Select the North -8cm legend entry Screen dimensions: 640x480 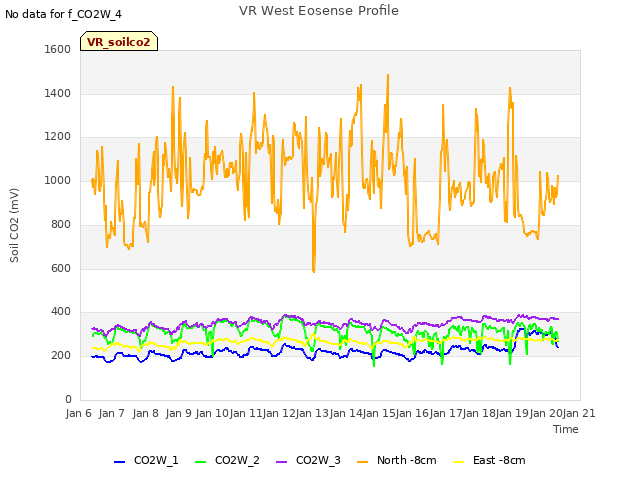397,460
